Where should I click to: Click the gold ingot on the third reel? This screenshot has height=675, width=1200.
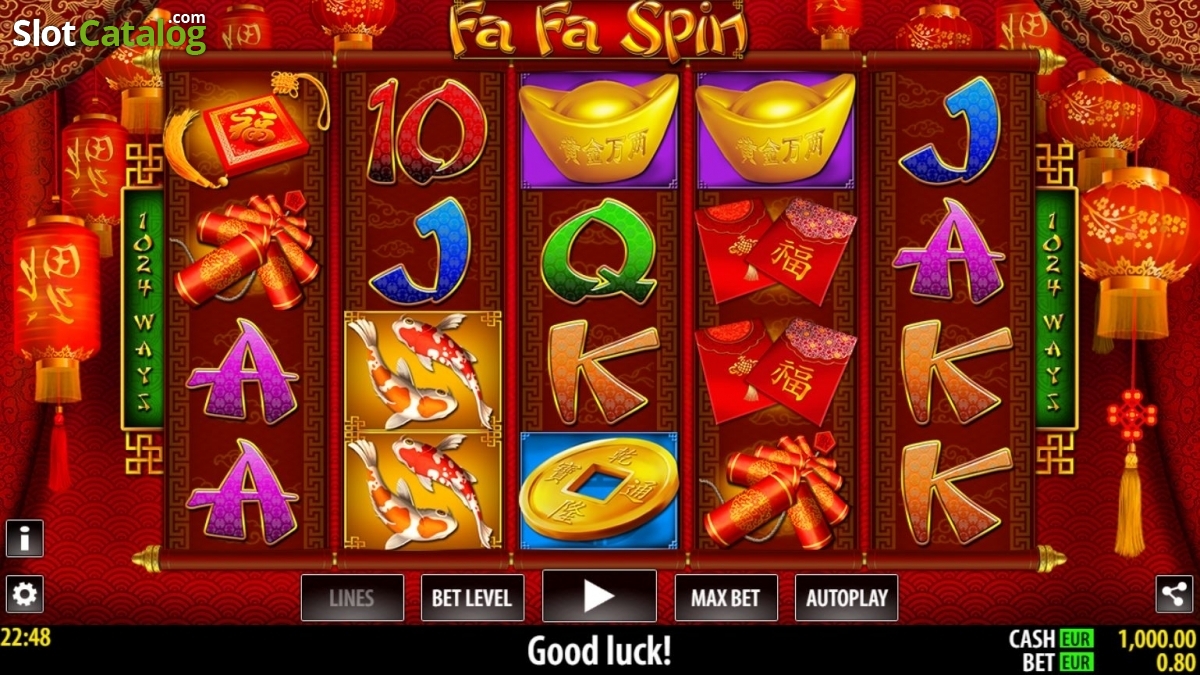(599, 129)
